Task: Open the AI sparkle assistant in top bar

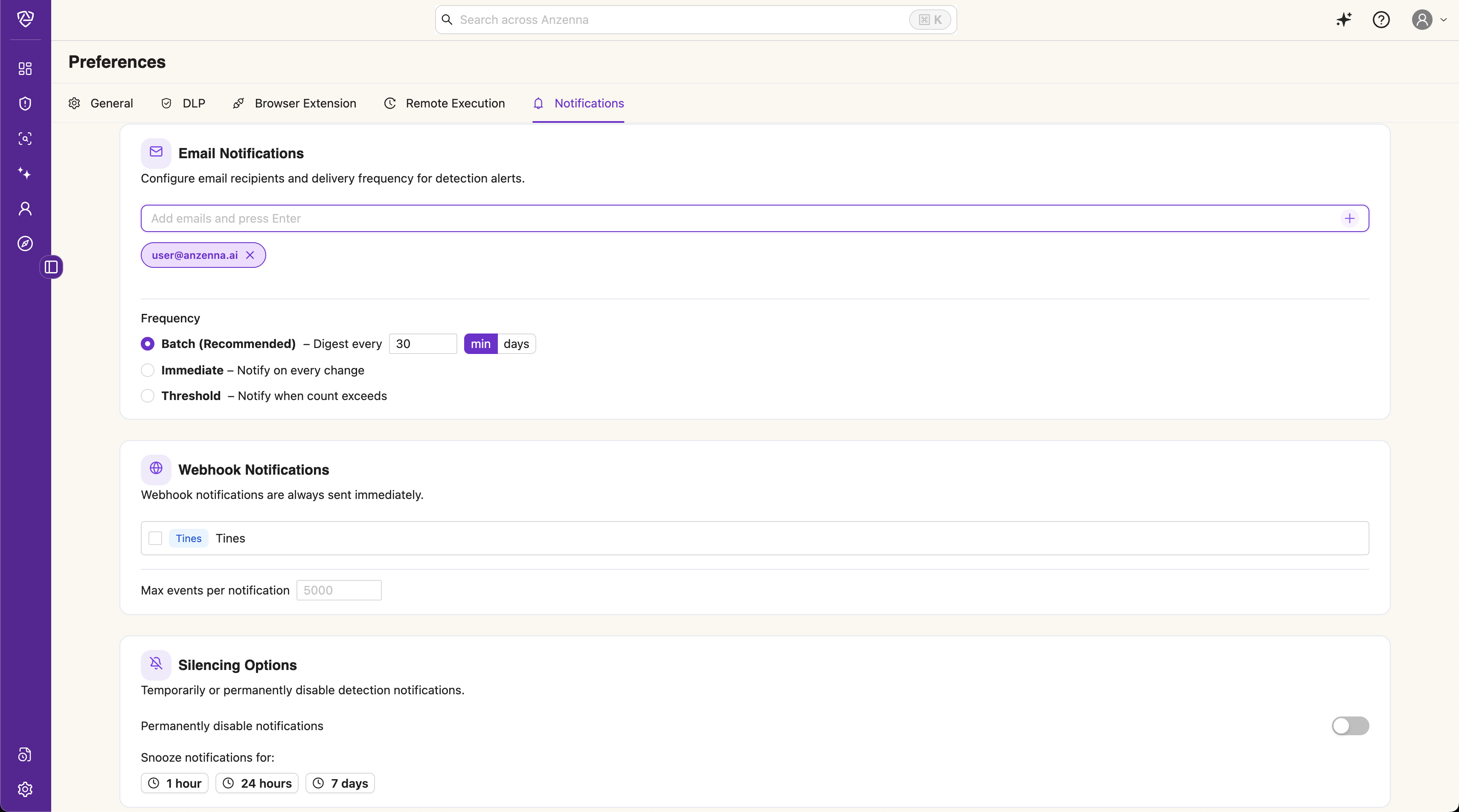Action: [1343, 20]
